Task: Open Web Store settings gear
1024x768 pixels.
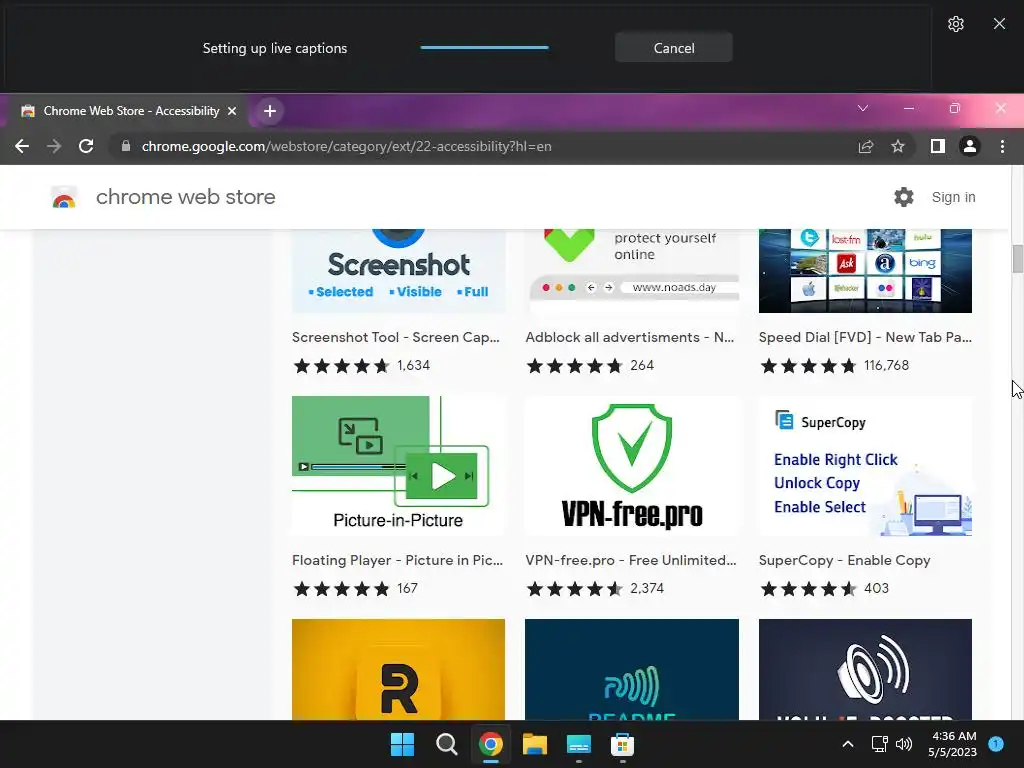Action: [903, 197]
